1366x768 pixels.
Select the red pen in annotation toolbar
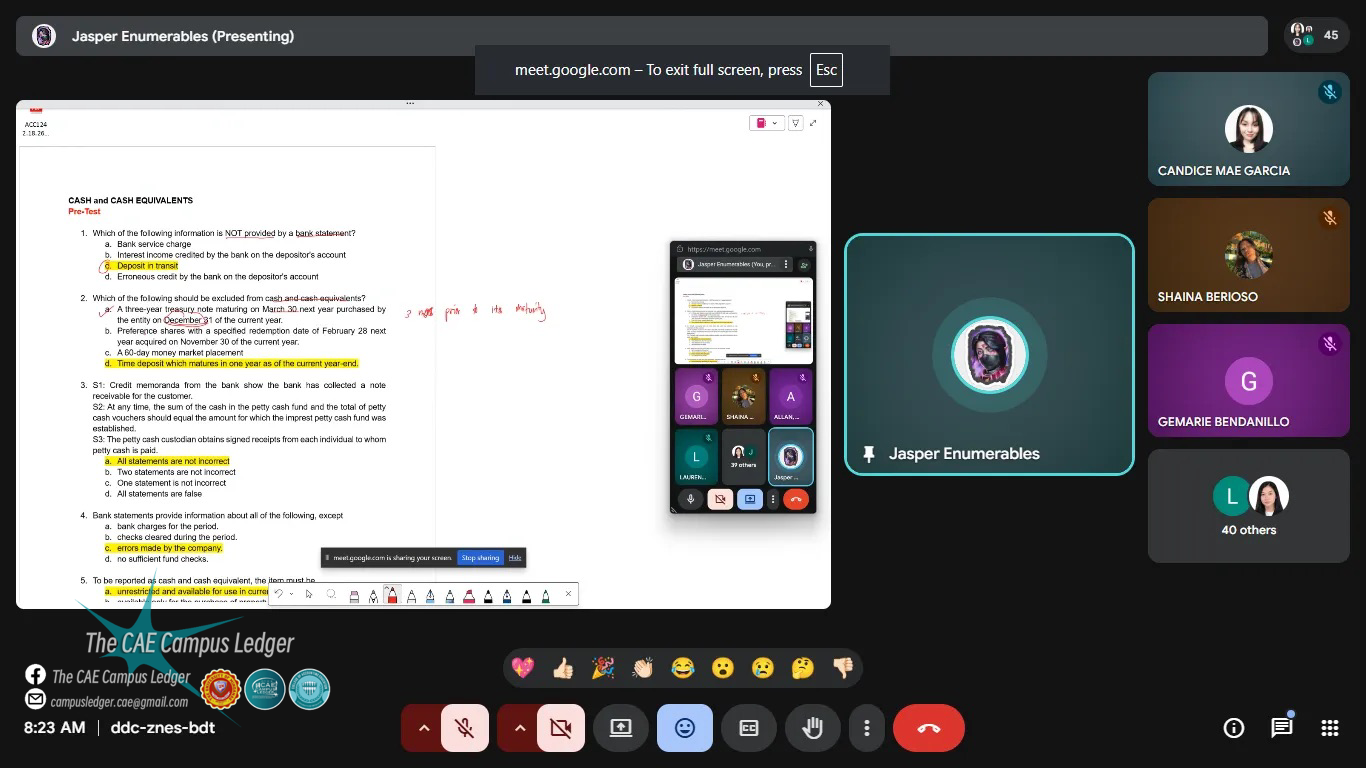point(392,595)
